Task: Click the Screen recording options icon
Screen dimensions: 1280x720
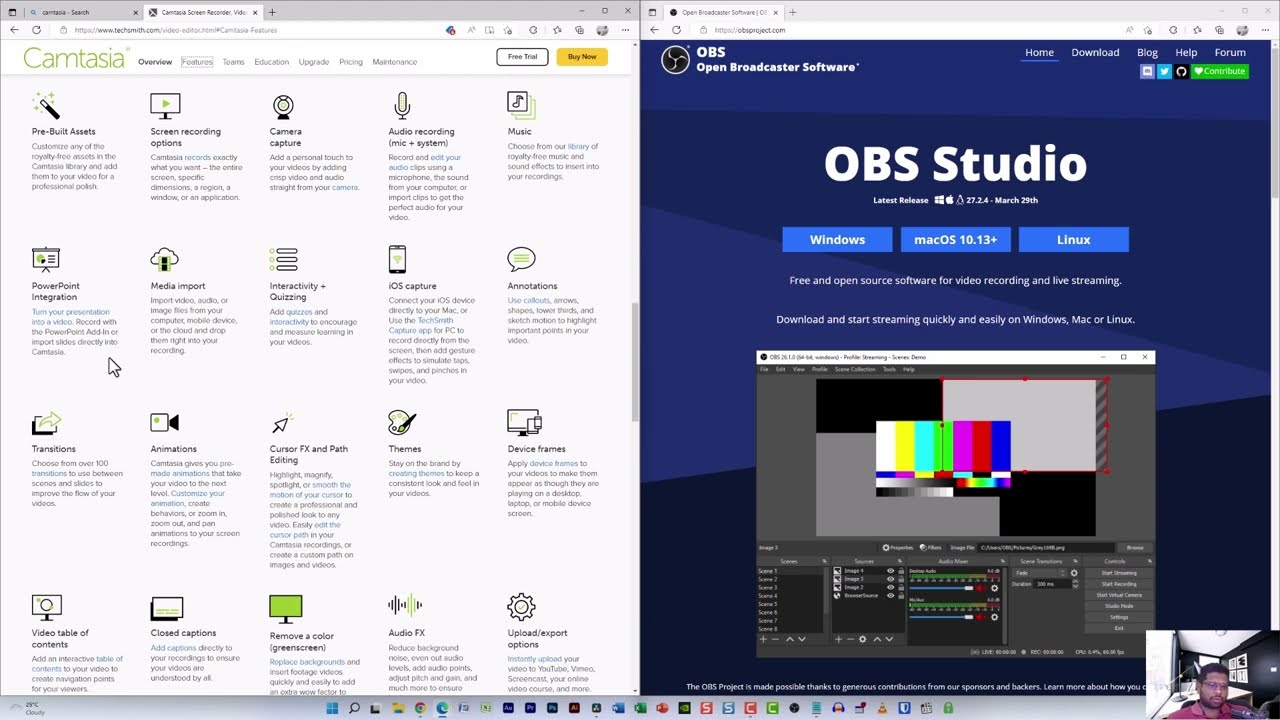Action: (165, 105)
